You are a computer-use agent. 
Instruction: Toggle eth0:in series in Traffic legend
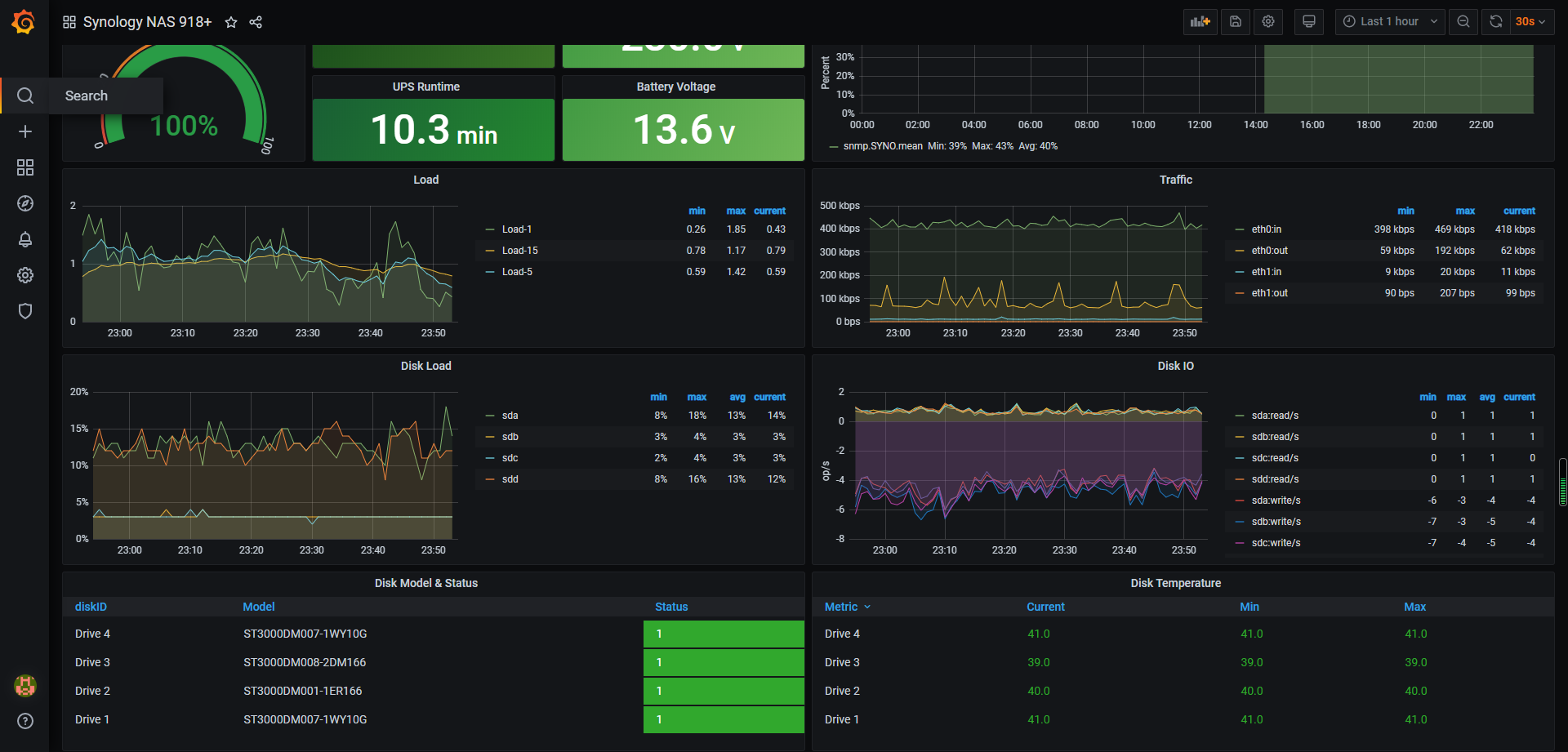point(1267,229)
